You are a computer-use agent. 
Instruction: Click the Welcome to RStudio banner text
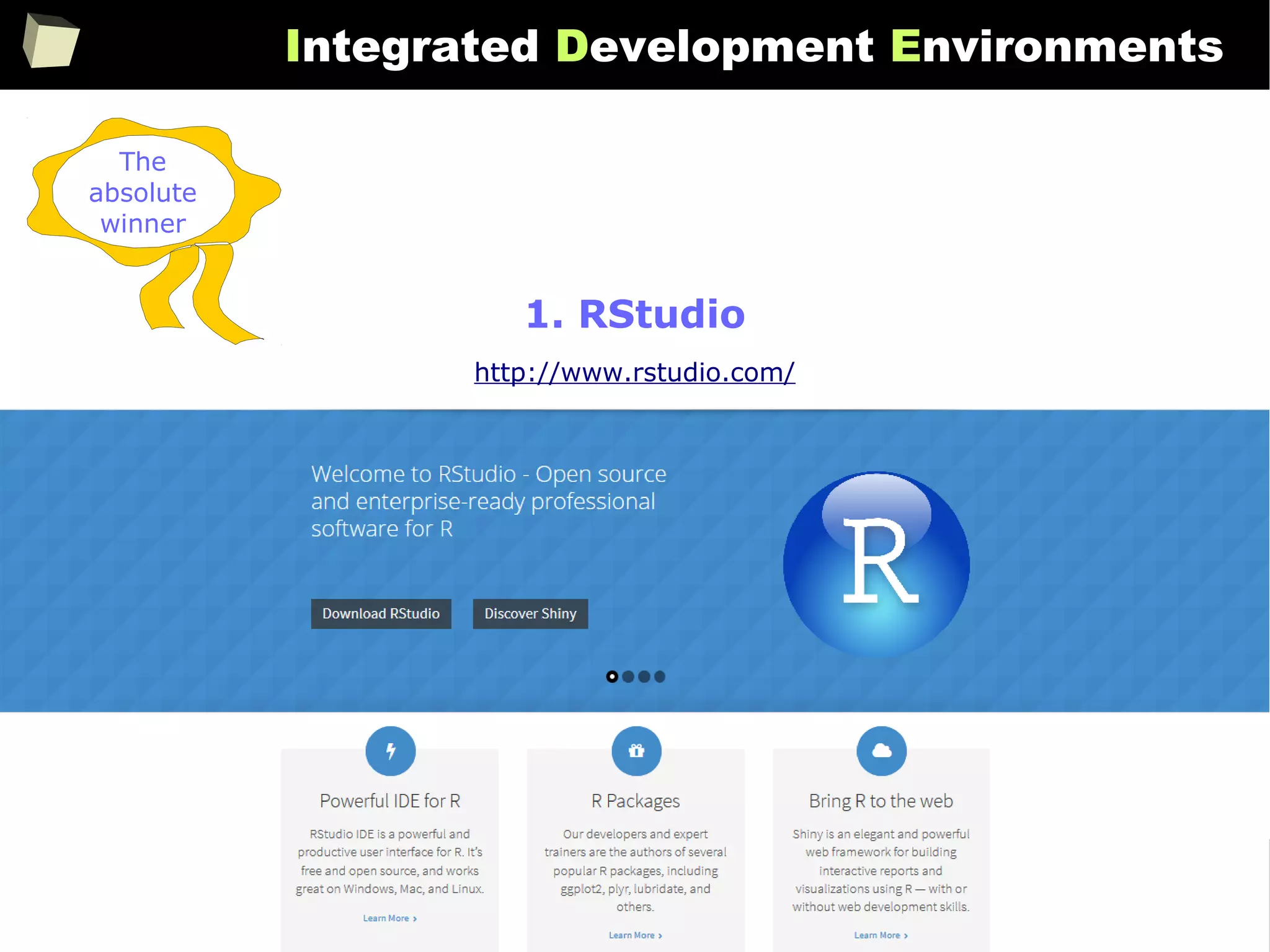coord(489,501)
